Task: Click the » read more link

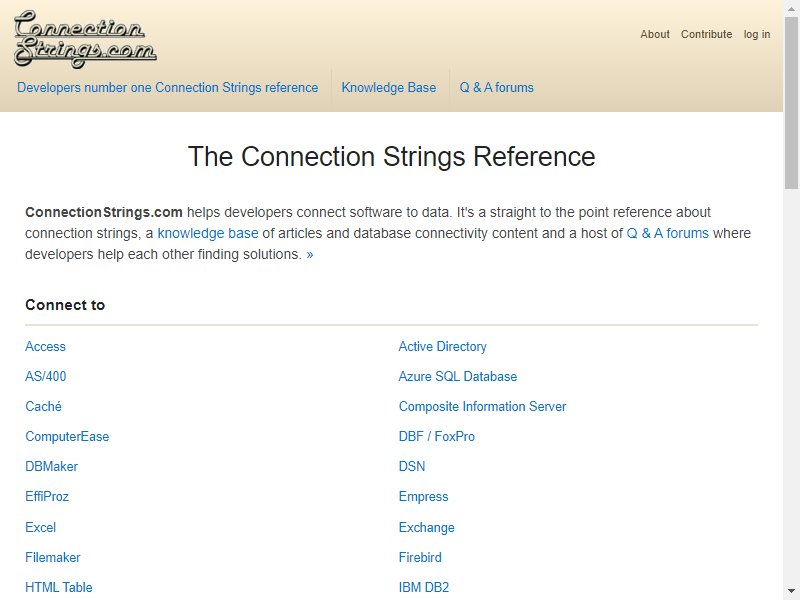Action: click(x=310, y=254)
